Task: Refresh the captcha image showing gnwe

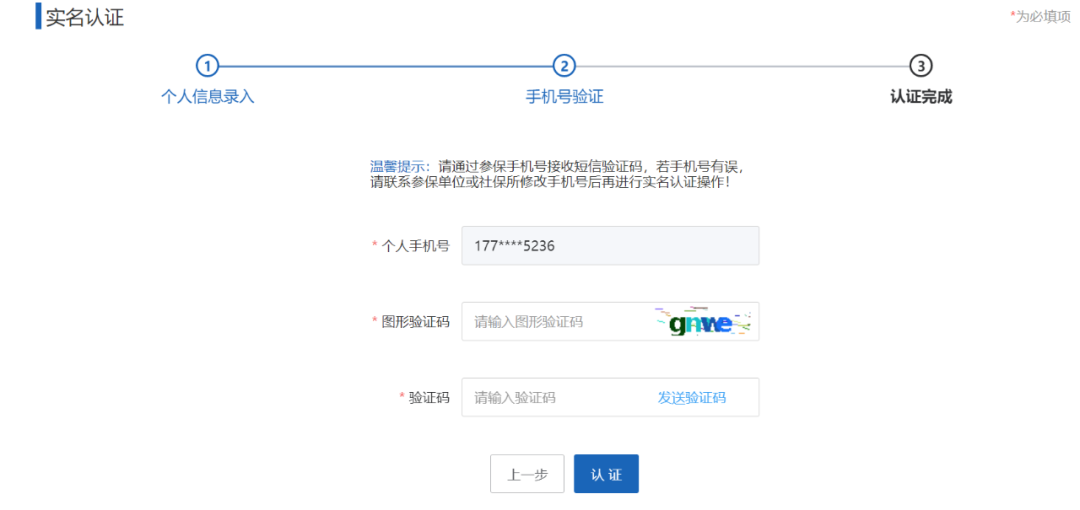Action: (x=703, y=322)
